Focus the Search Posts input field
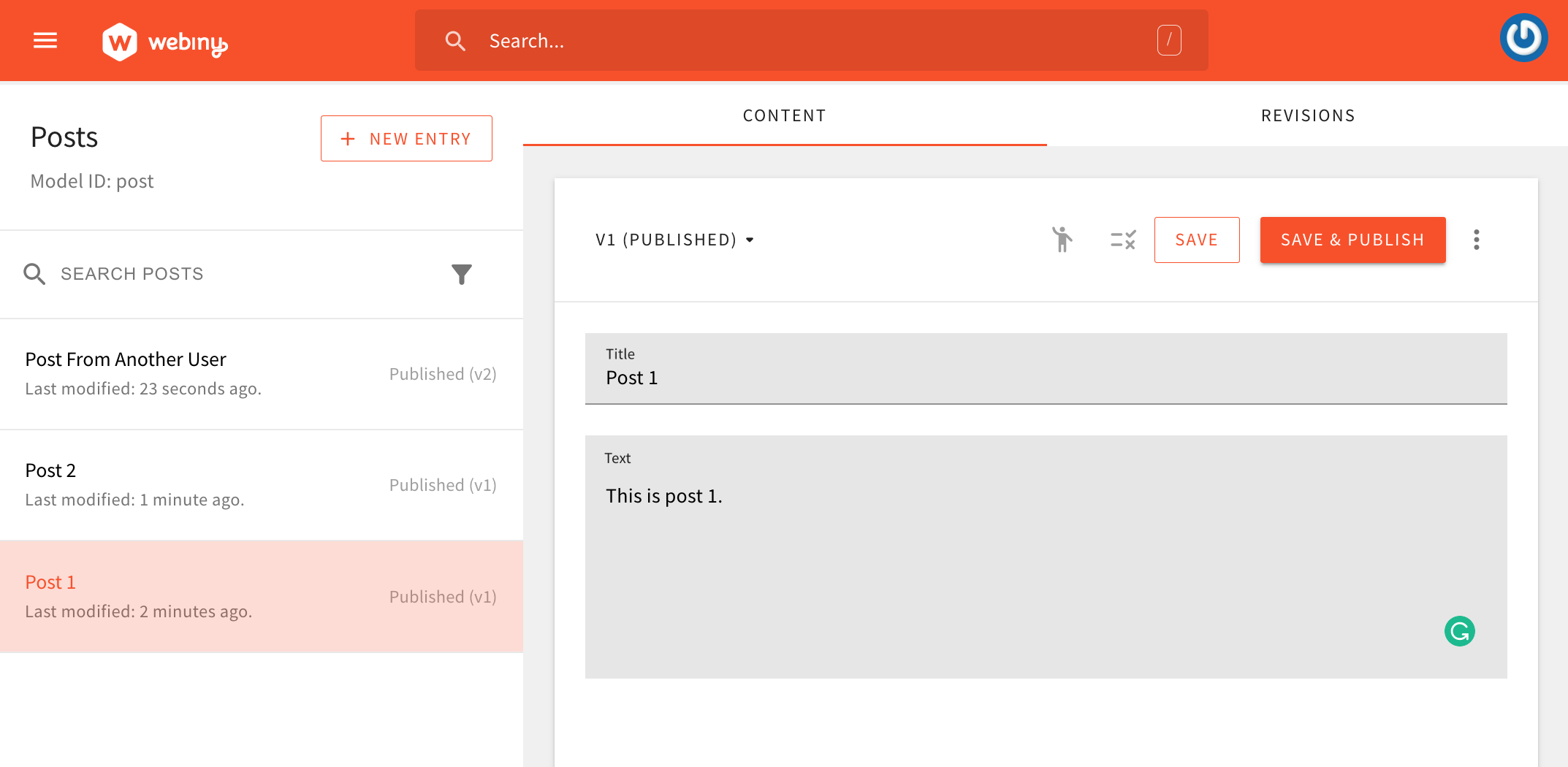 pos(234,274)
